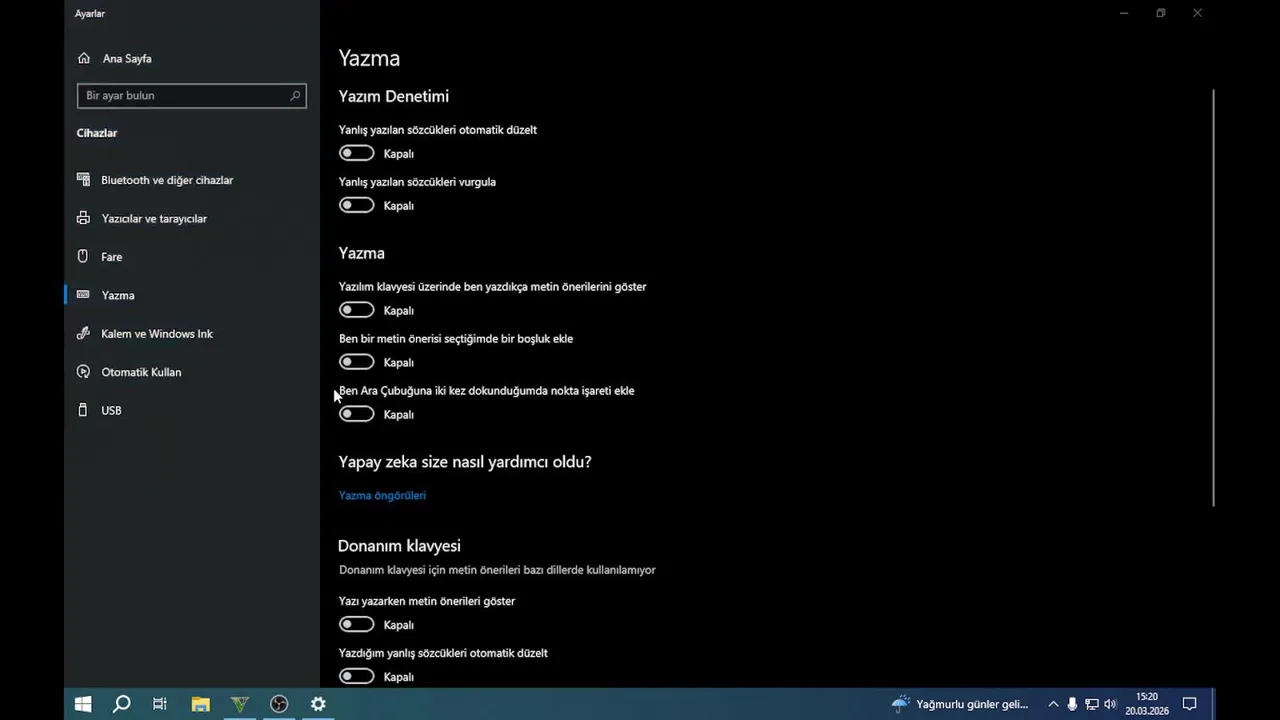Open OBS Studio from the taskbar
Viewport: 1280px width, 720px height.
coord(279,704)
